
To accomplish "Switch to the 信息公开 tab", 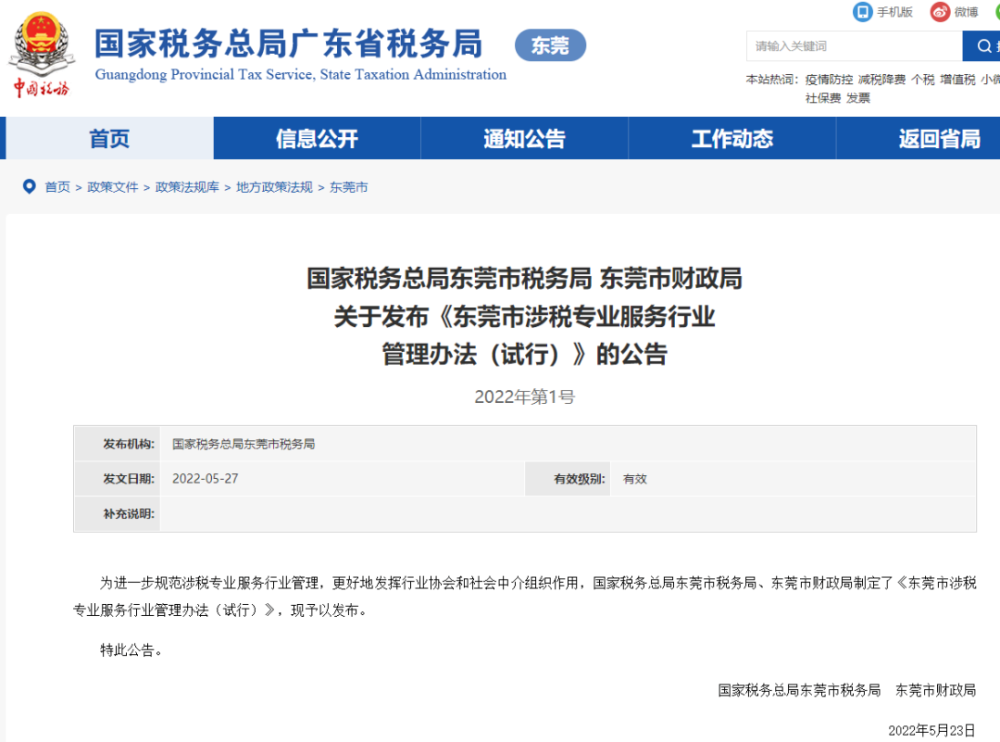I will click(316, 139).
